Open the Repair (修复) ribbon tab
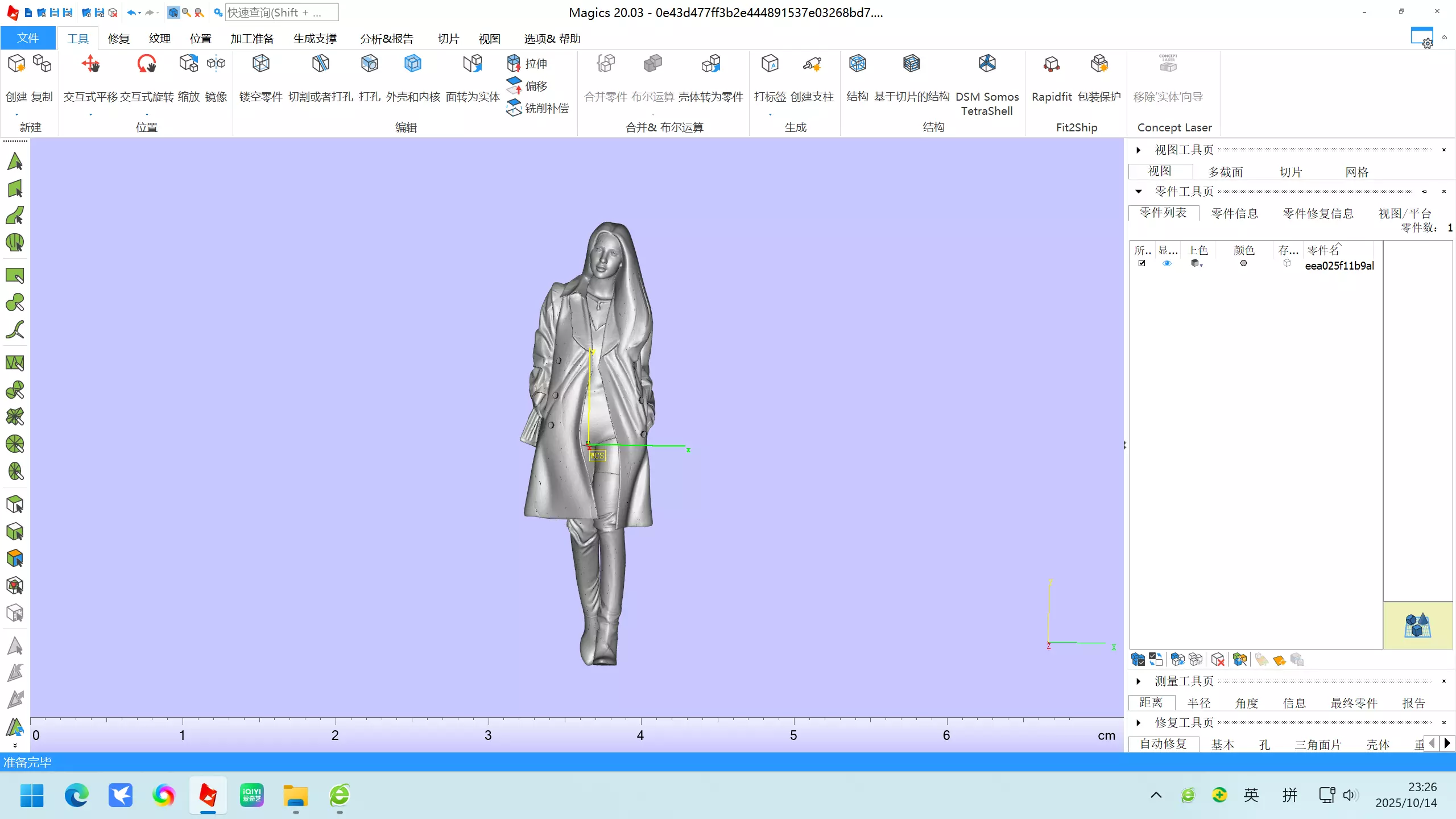The image size is (1456, 819). pos(119,39)
